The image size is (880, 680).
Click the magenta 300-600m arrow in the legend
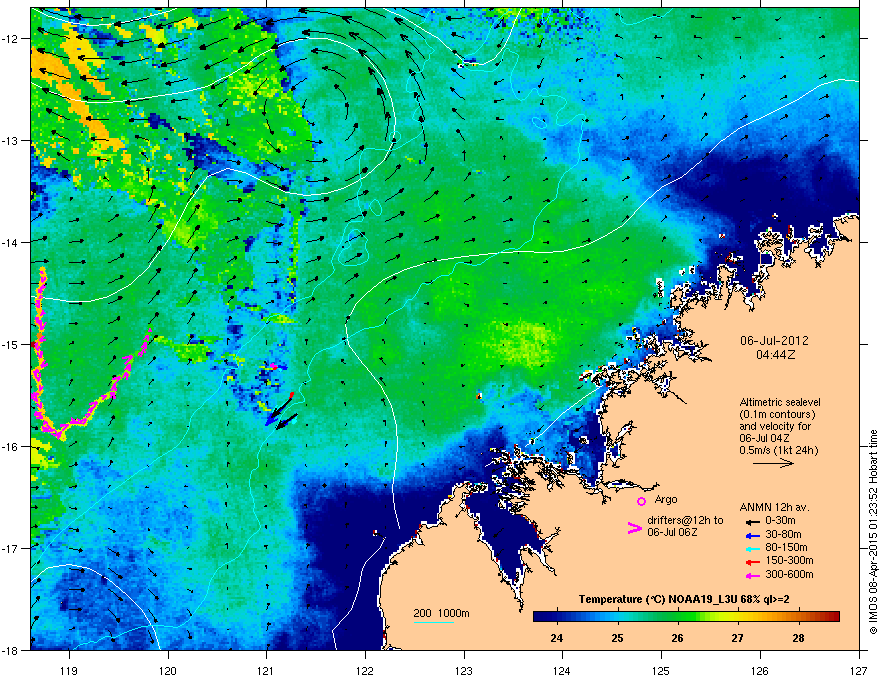(753, 575)
